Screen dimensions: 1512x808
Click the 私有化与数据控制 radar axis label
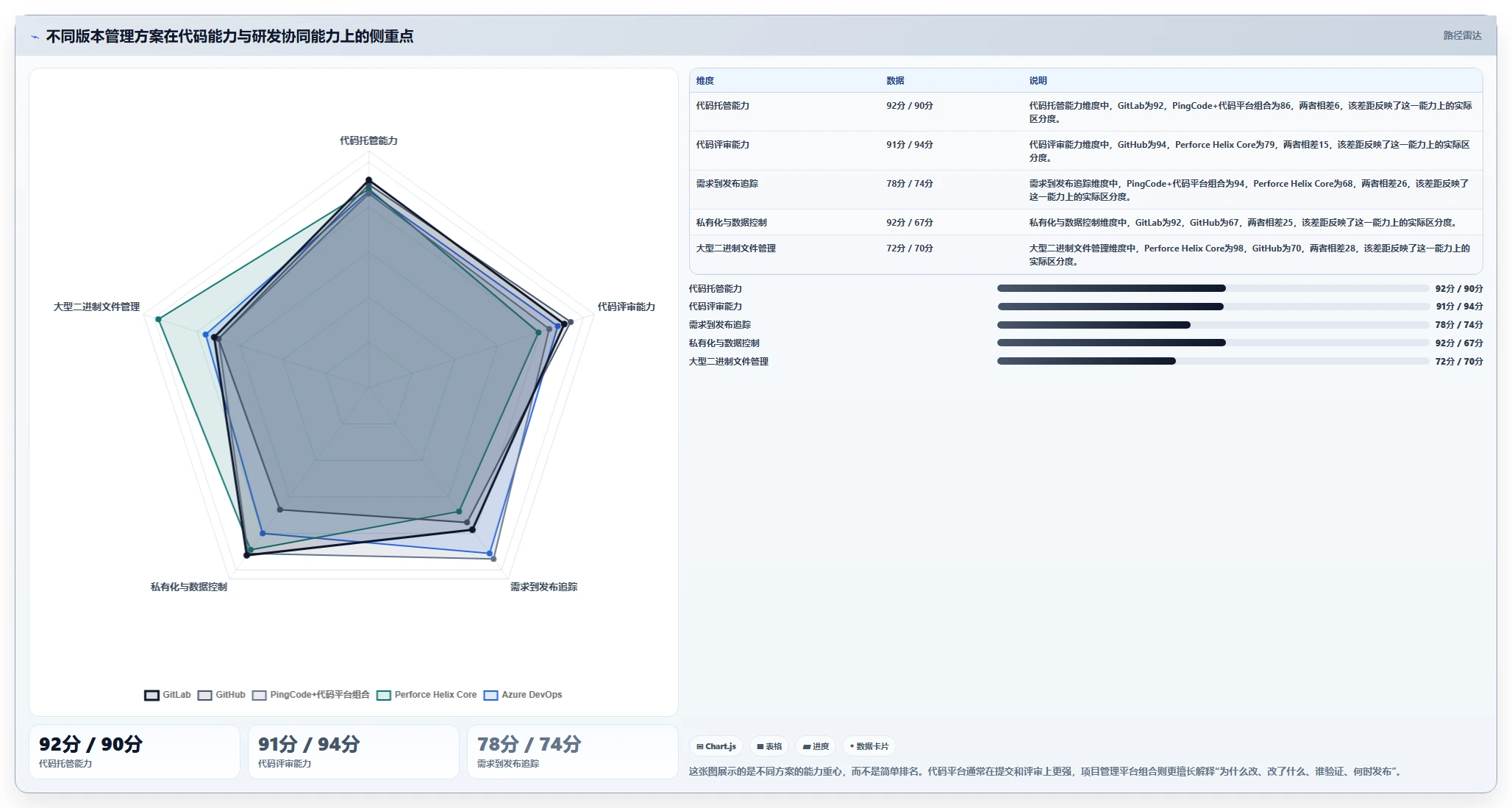pos(189,587)
